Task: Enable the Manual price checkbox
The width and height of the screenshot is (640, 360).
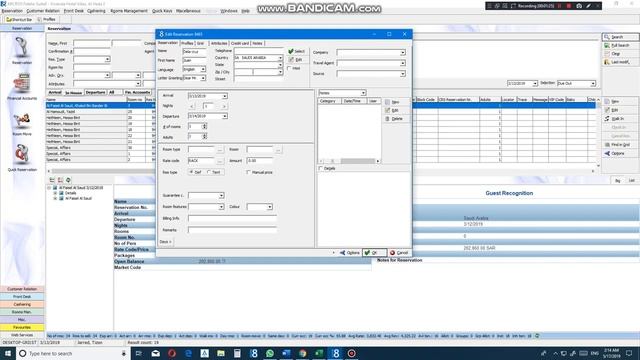Action: click(x=249, y=173)
